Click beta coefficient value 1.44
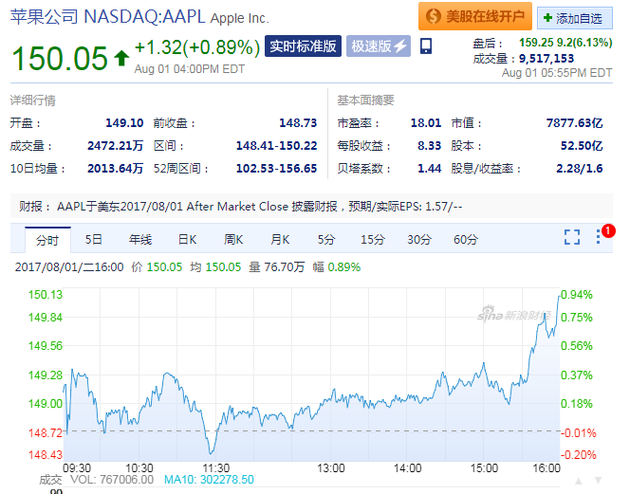 [x=429, y=169]
